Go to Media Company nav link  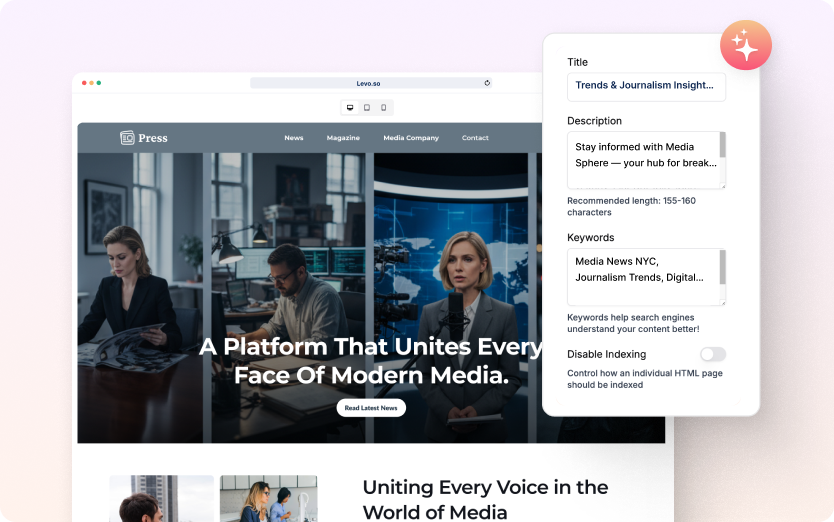click(x=411, y=138)
